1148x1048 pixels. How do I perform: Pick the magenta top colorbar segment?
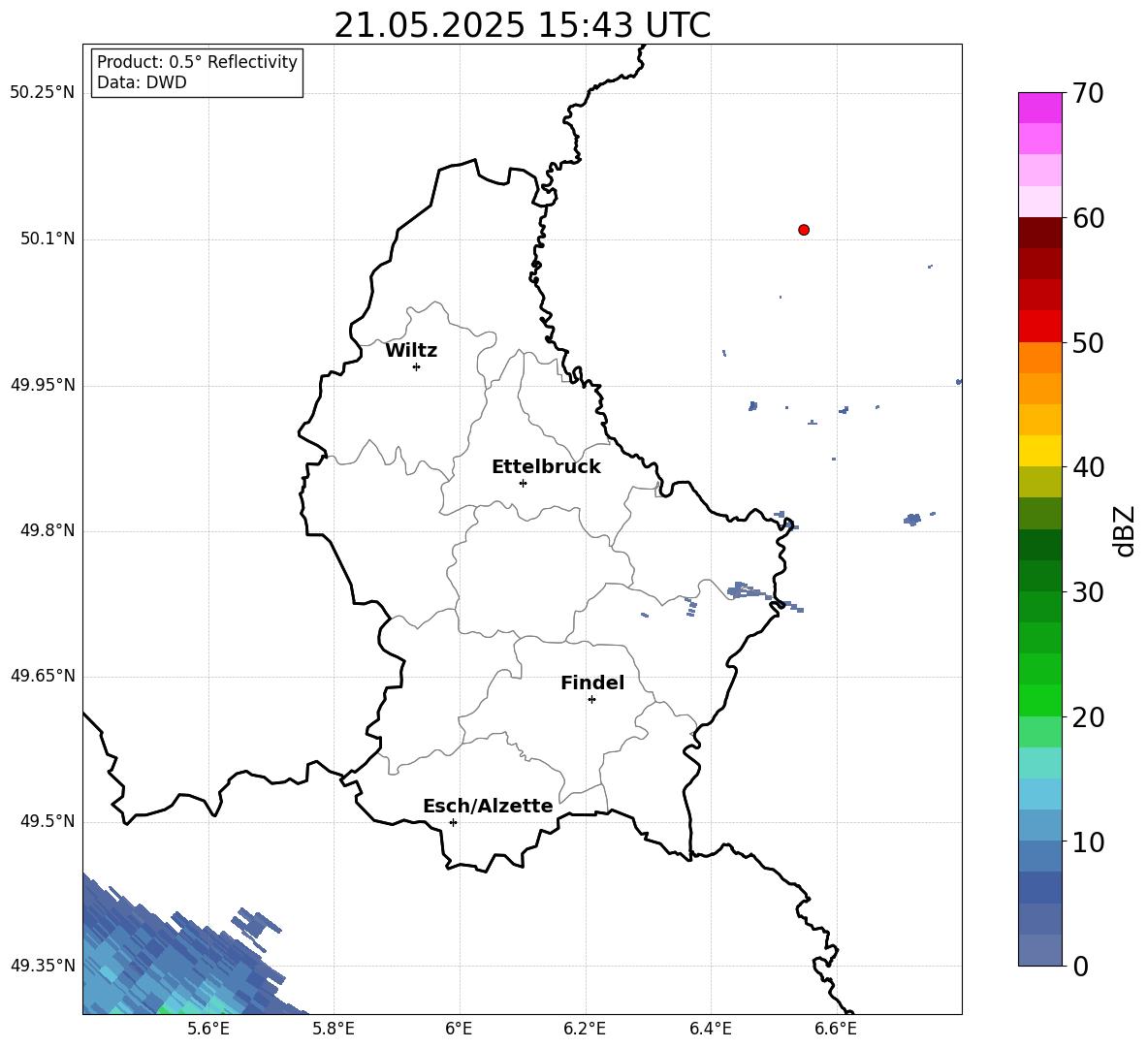coord(1039,108)
